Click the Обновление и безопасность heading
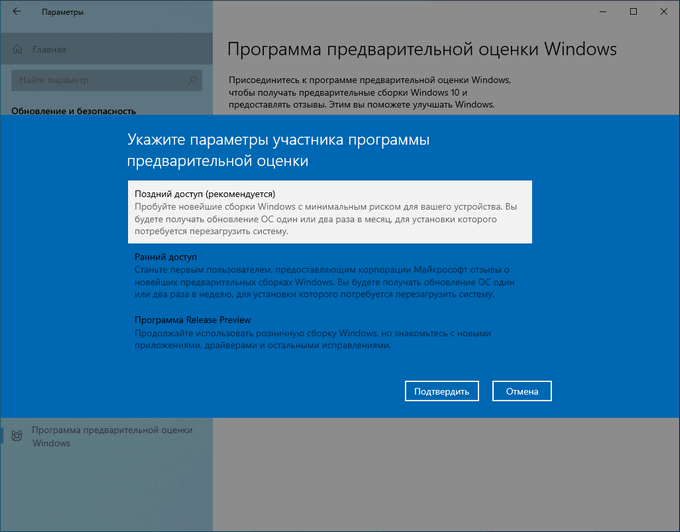This screenshot has height=532, width=680. pos(74,111)
